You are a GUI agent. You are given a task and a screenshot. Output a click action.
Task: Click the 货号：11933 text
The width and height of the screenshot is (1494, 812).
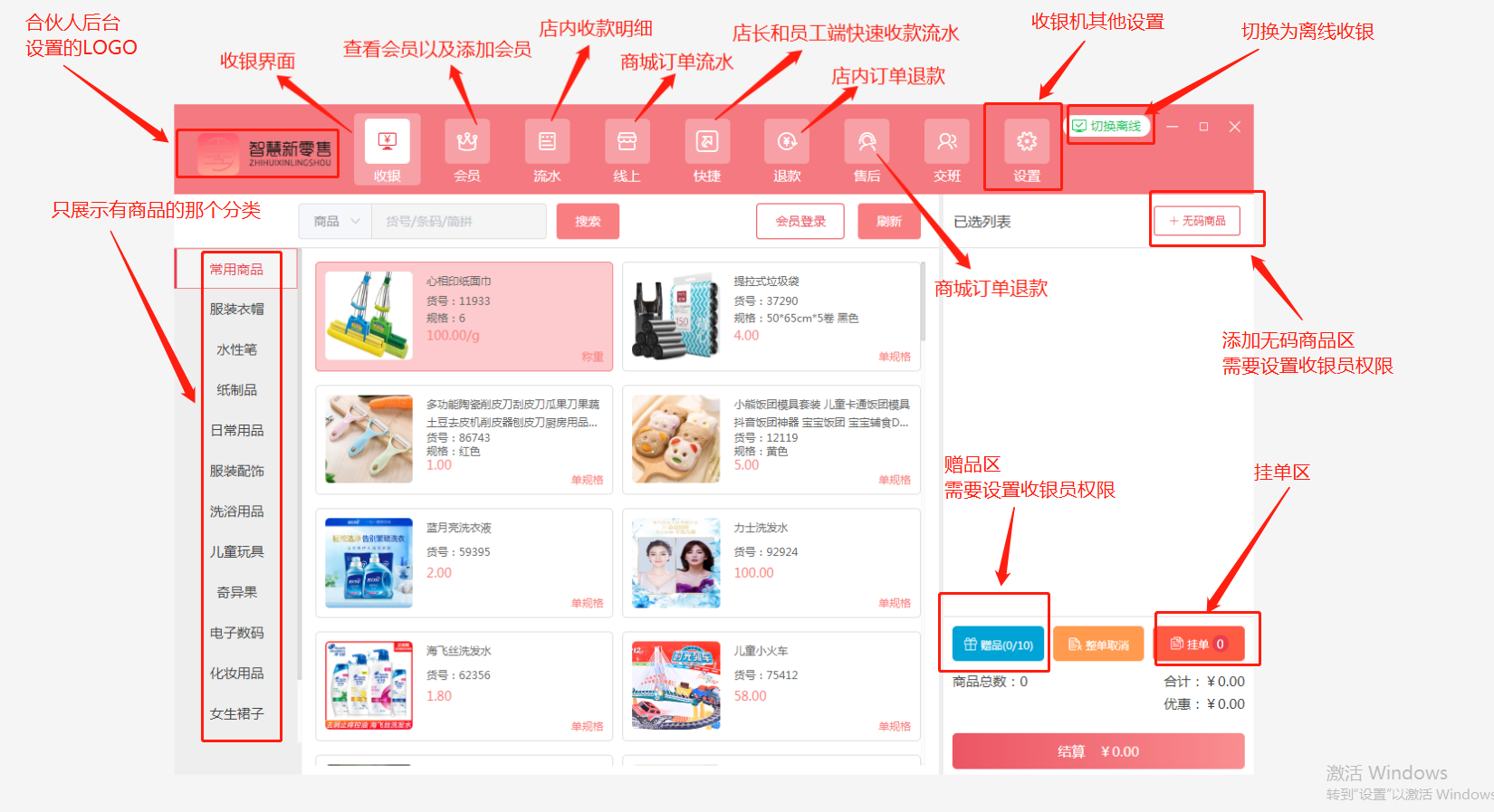[x=458, y=301]
